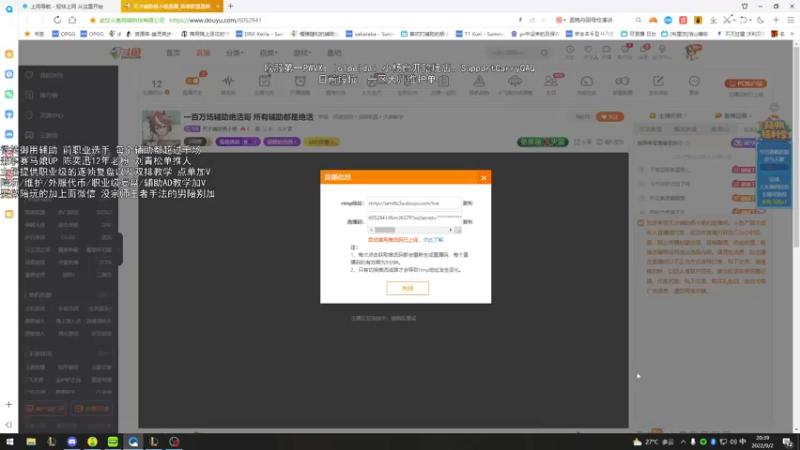Viewport: 800px width, 450px height.
Task: Open the 点此了解 blue link
Action: [x=433, y=240]
